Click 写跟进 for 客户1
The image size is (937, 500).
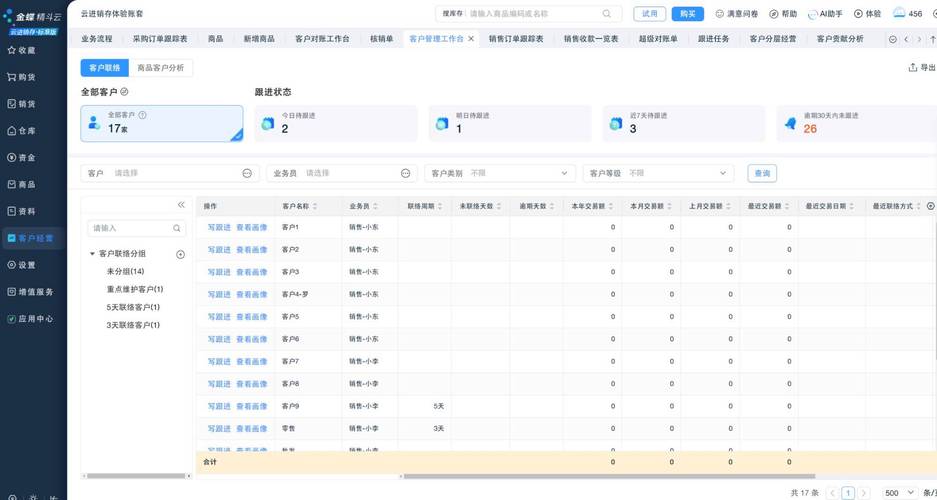(219, 228)
